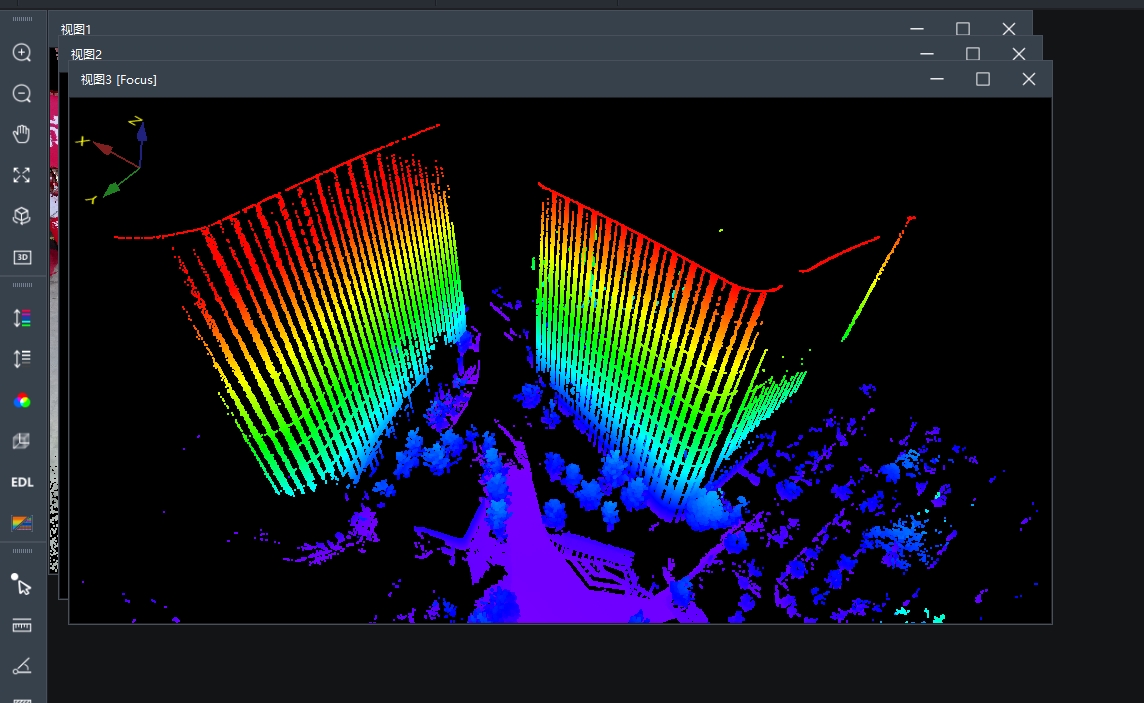Select the pan hand tool
1144x703 pixels.
22,135
